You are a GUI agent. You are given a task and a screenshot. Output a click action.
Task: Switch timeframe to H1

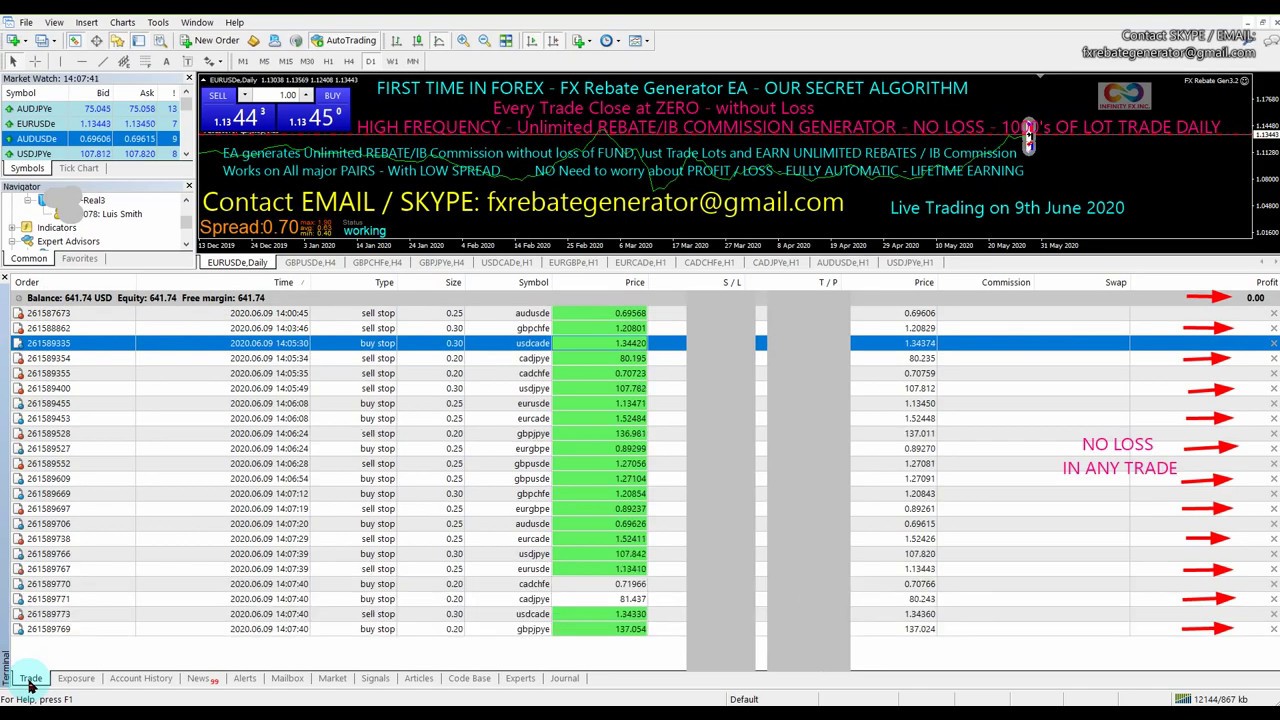coord(328,62)
